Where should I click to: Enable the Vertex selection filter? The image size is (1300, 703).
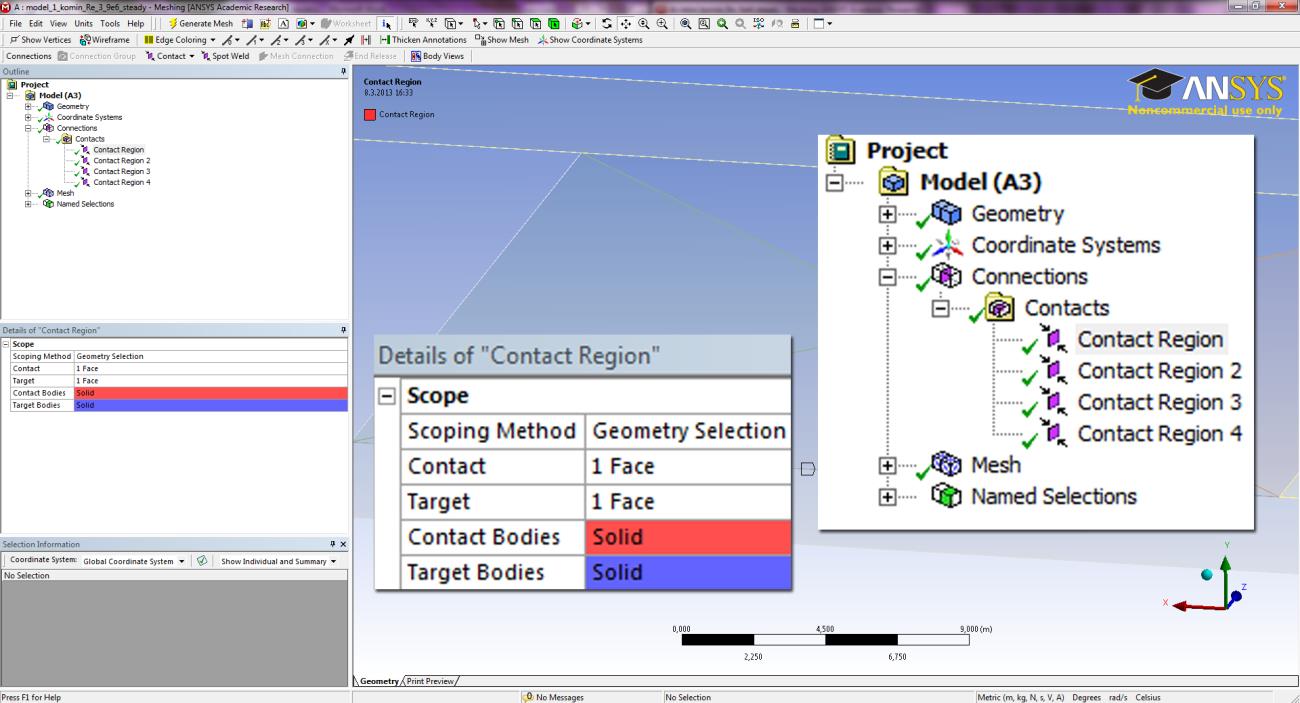point(499,23)
